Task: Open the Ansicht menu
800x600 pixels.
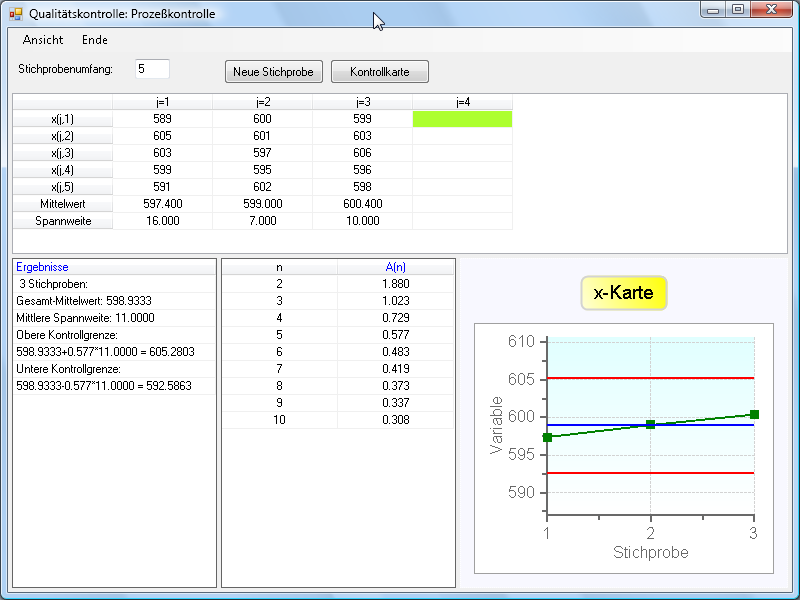Action: pyautogui.click(x=43, y=40)
